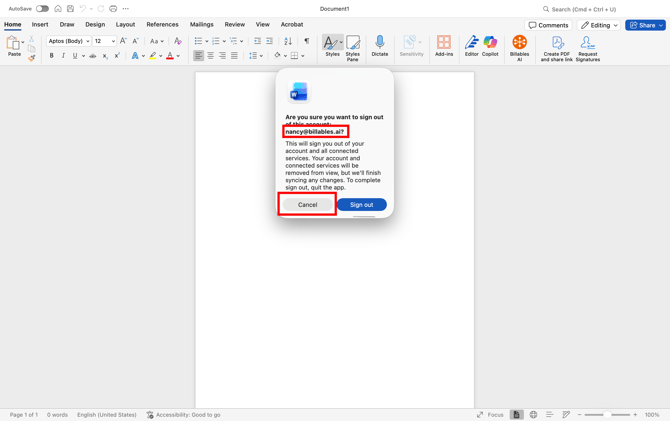Open the font size dropdown
This screenshot has height=421, width=670.
[113, 41]
